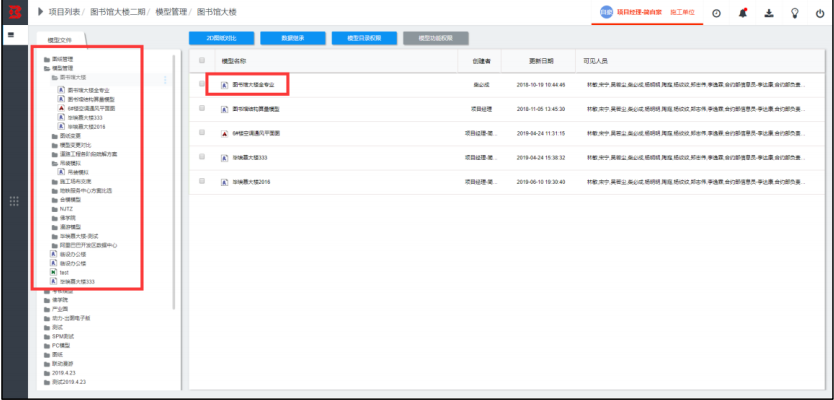Click the file tree vertical scrollbar
Viewport: 834px width, 400px height.
click(173, 181)
